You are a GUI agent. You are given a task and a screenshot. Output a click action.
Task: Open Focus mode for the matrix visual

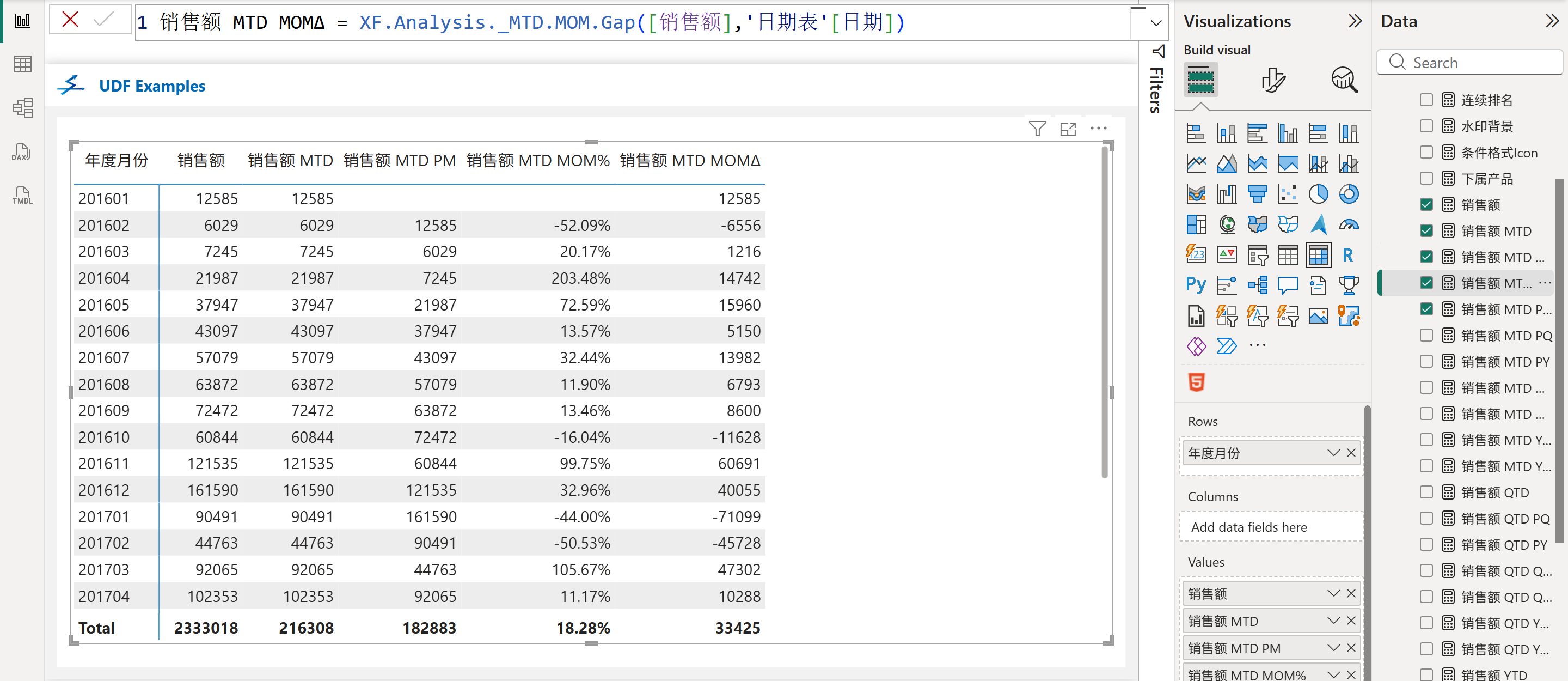[x=1068, y=129]
